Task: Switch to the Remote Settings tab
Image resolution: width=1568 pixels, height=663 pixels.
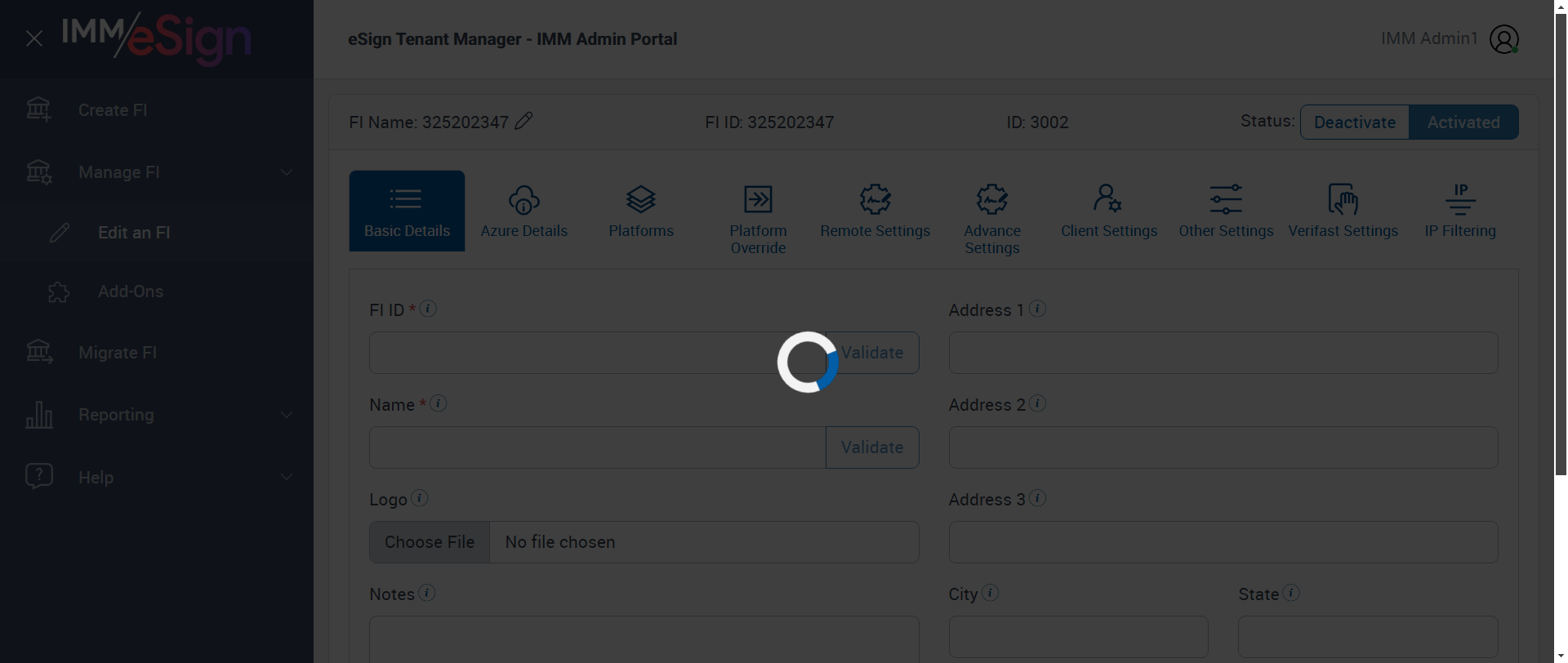Action: (x=875, y=211)
